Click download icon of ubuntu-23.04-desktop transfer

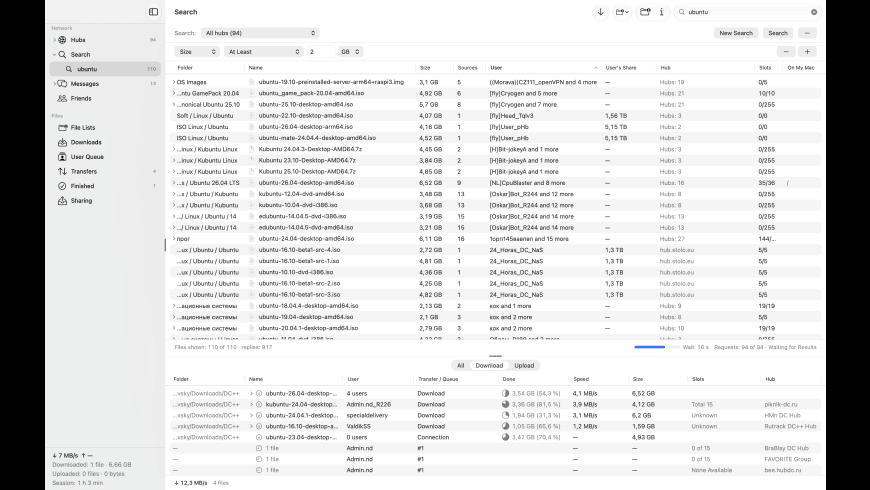pyautogui.click(x=259, y=437)
